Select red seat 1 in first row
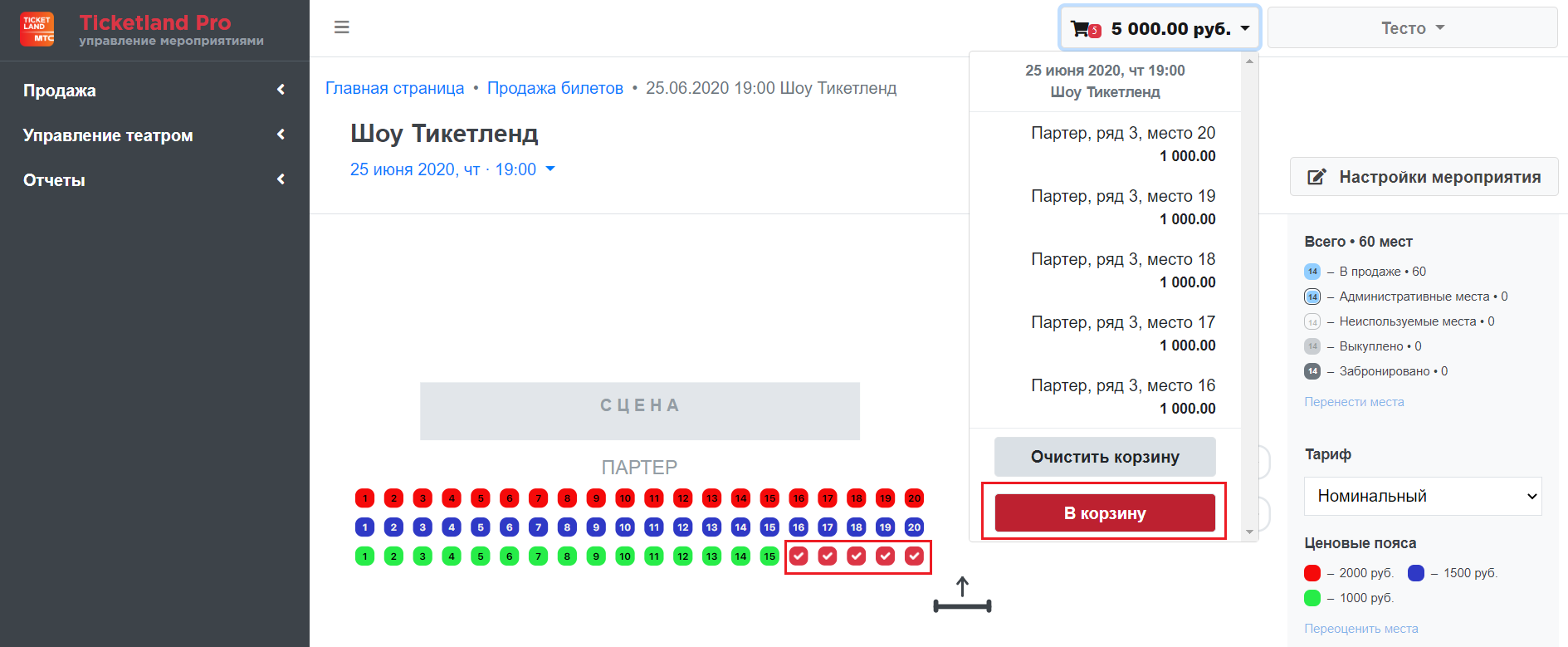 [x=364, y=498]
